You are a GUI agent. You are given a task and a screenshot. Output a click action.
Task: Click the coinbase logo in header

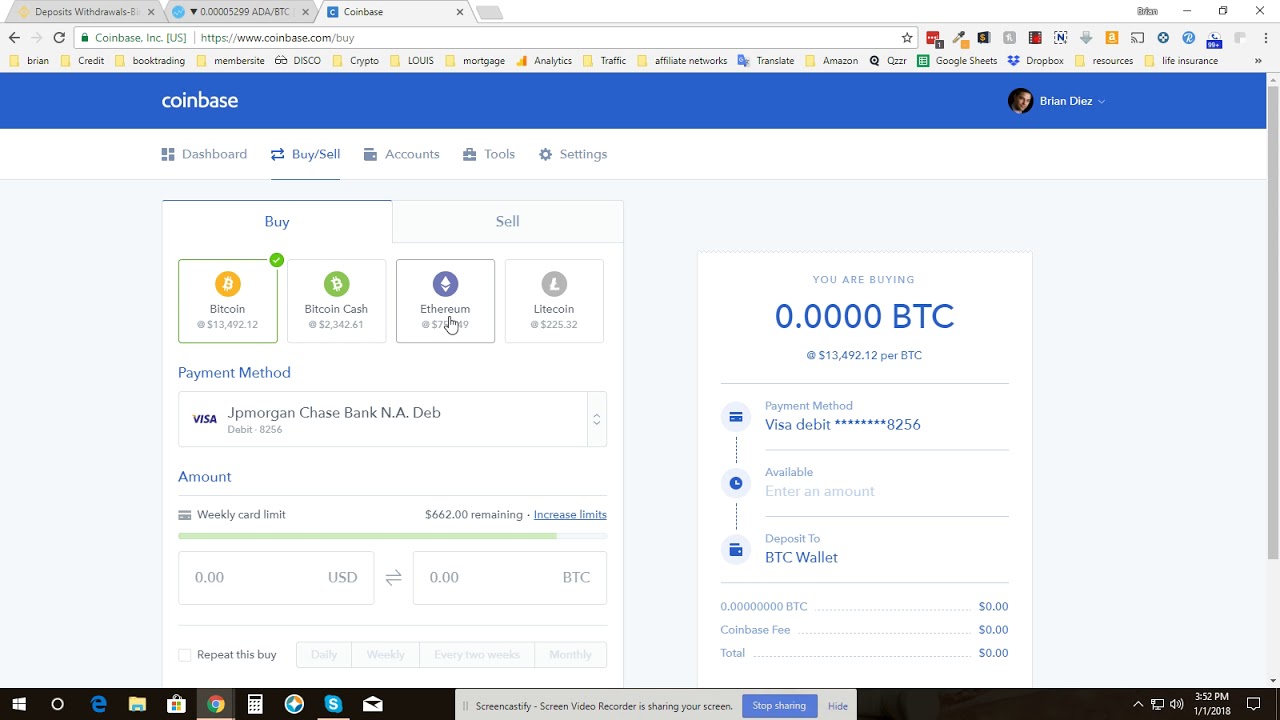(200, 100)
